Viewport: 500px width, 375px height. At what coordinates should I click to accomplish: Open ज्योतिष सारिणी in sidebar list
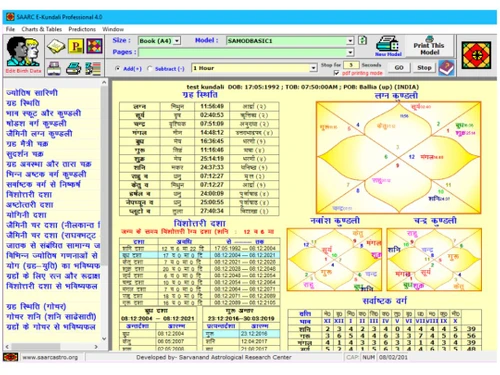pyautogui.click(x=32, y=93)
